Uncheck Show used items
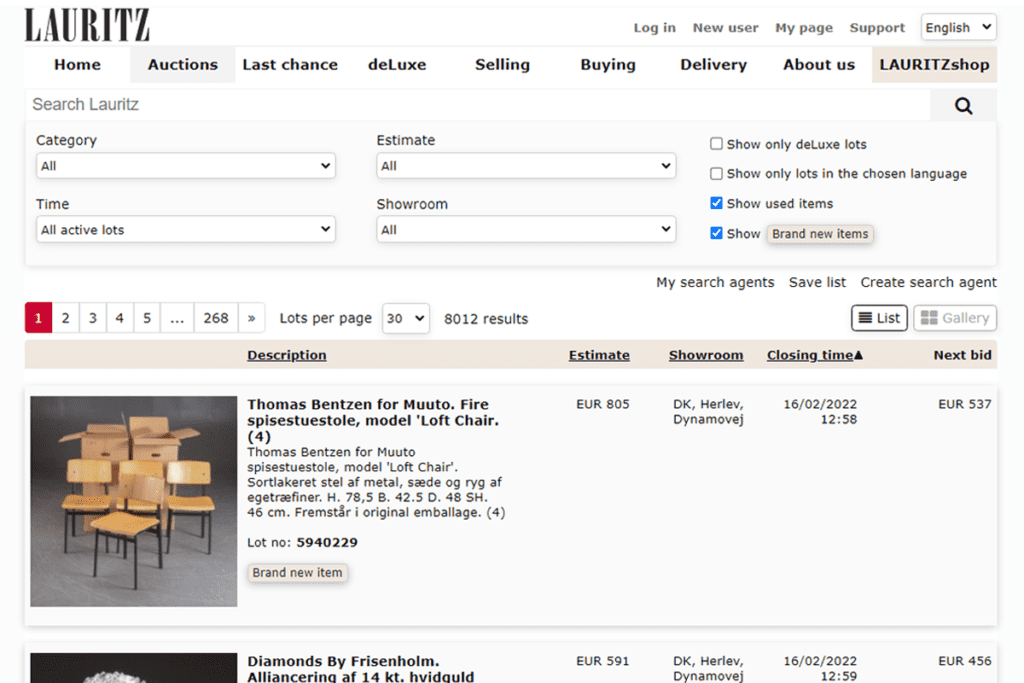Viewport: 1024px width, 683px height. (716, 202)
